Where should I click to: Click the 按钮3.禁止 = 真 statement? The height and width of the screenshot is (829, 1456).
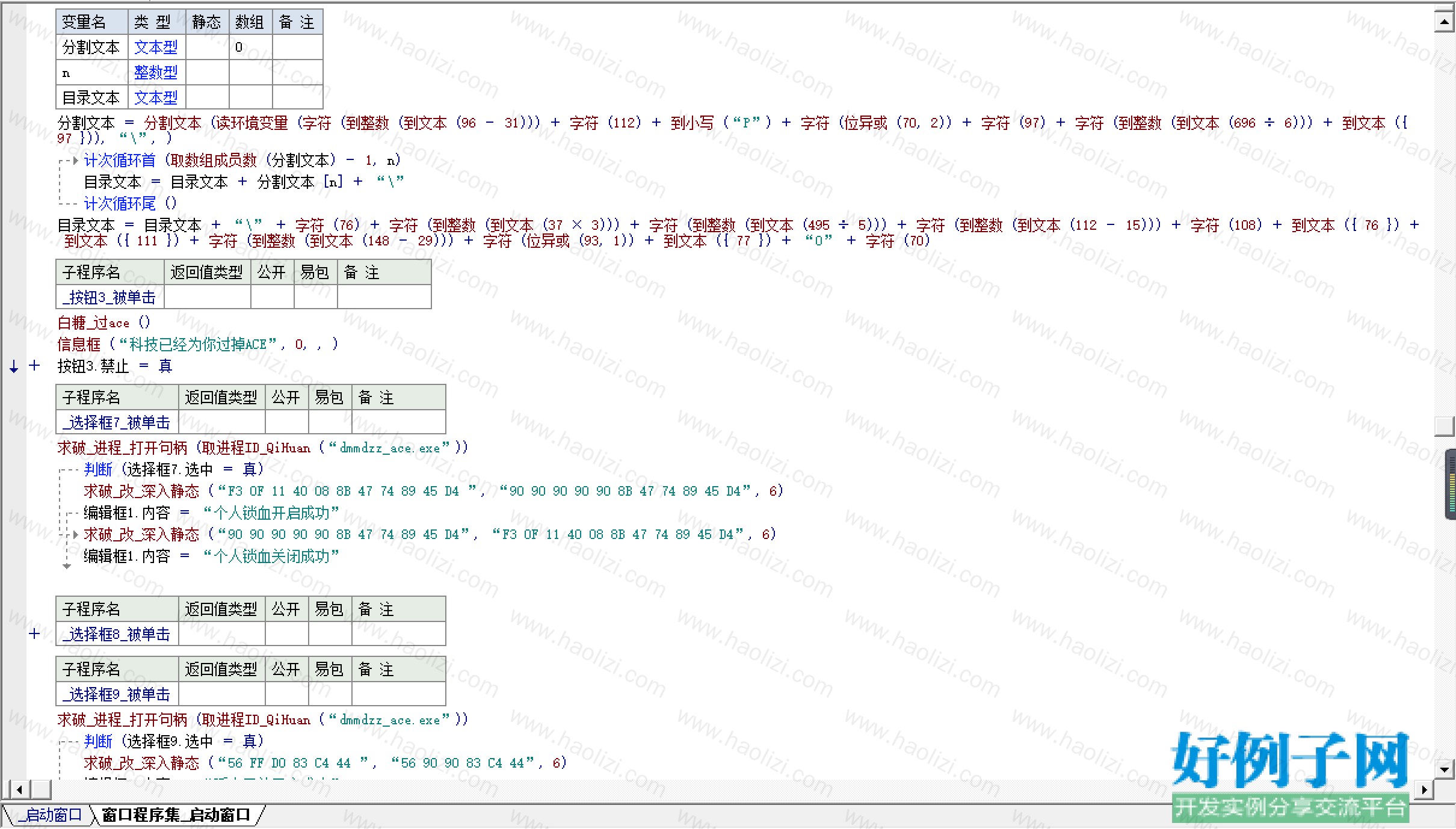(x=115, y=366)
